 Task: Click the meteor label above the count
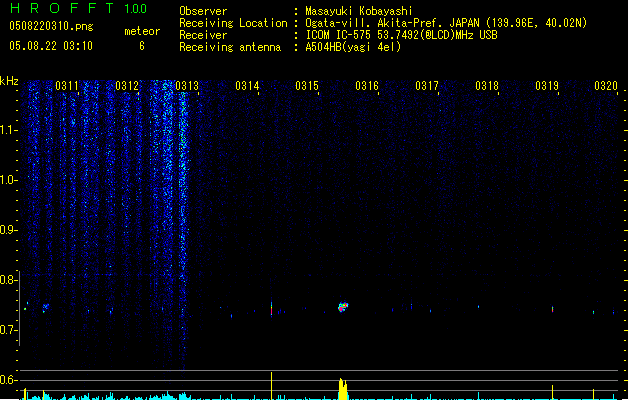[142, 31]
